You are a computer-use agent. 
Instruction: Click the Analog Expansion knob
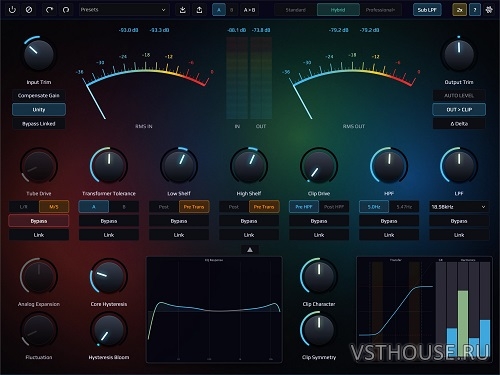coord(39,276)
